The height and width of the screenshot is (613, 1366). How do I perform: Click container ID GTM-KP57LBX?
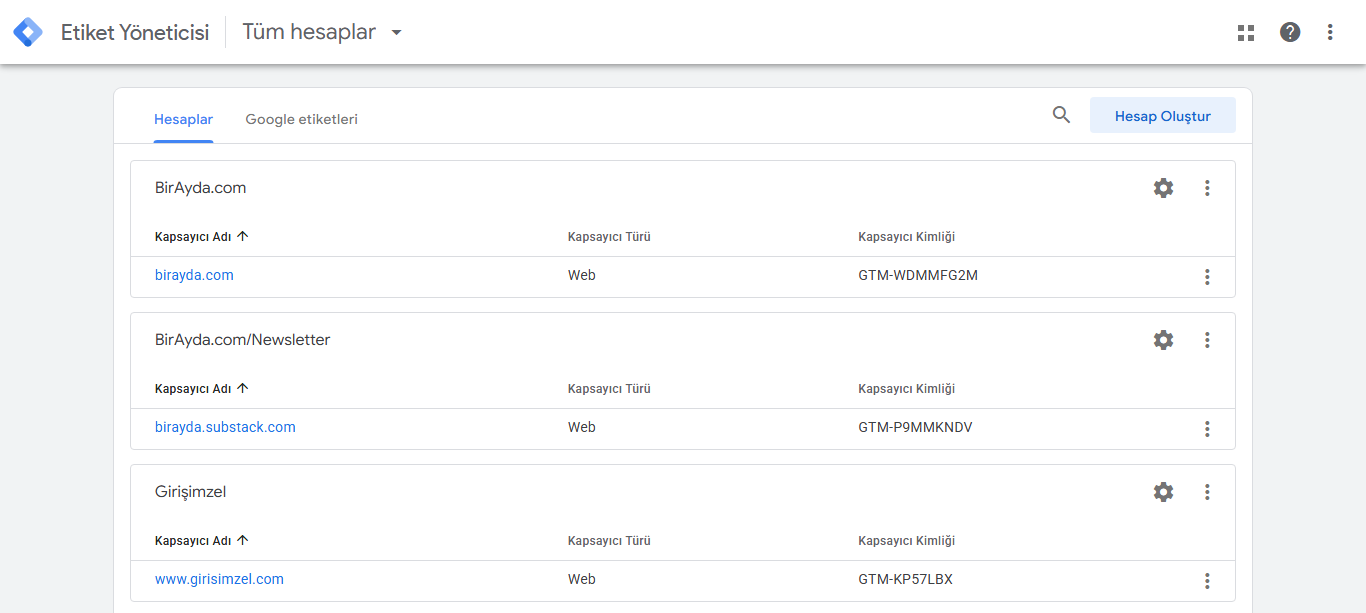pyautogui.click(x=905, y=579)
